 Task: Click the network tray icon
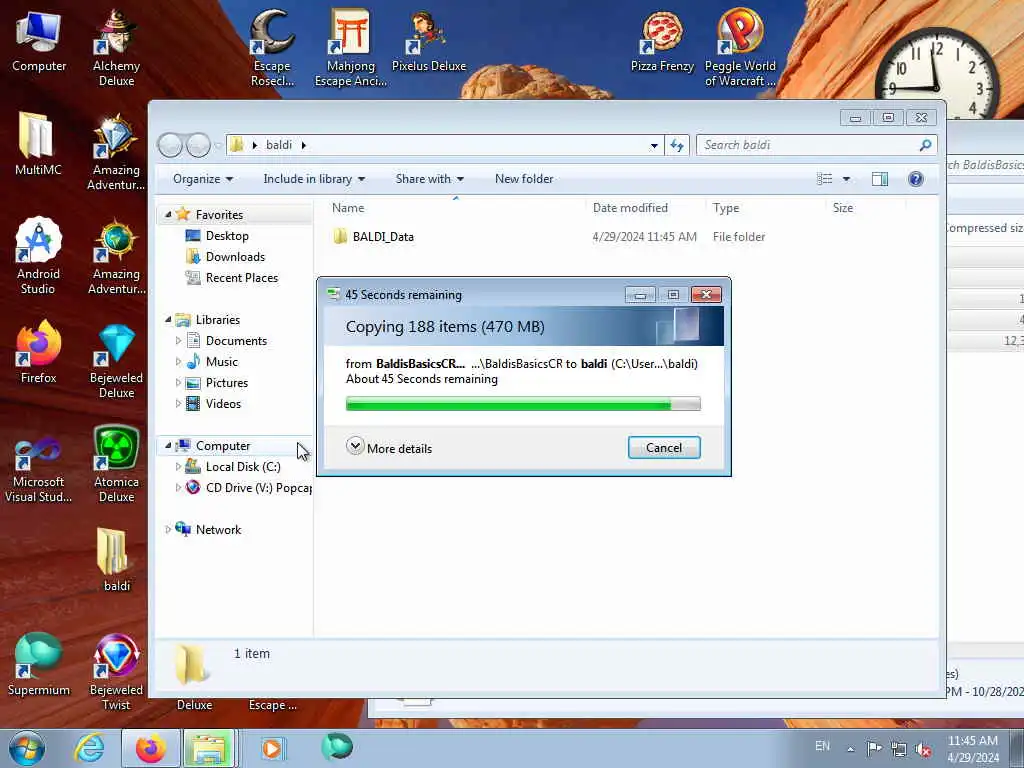coord(899,750)
